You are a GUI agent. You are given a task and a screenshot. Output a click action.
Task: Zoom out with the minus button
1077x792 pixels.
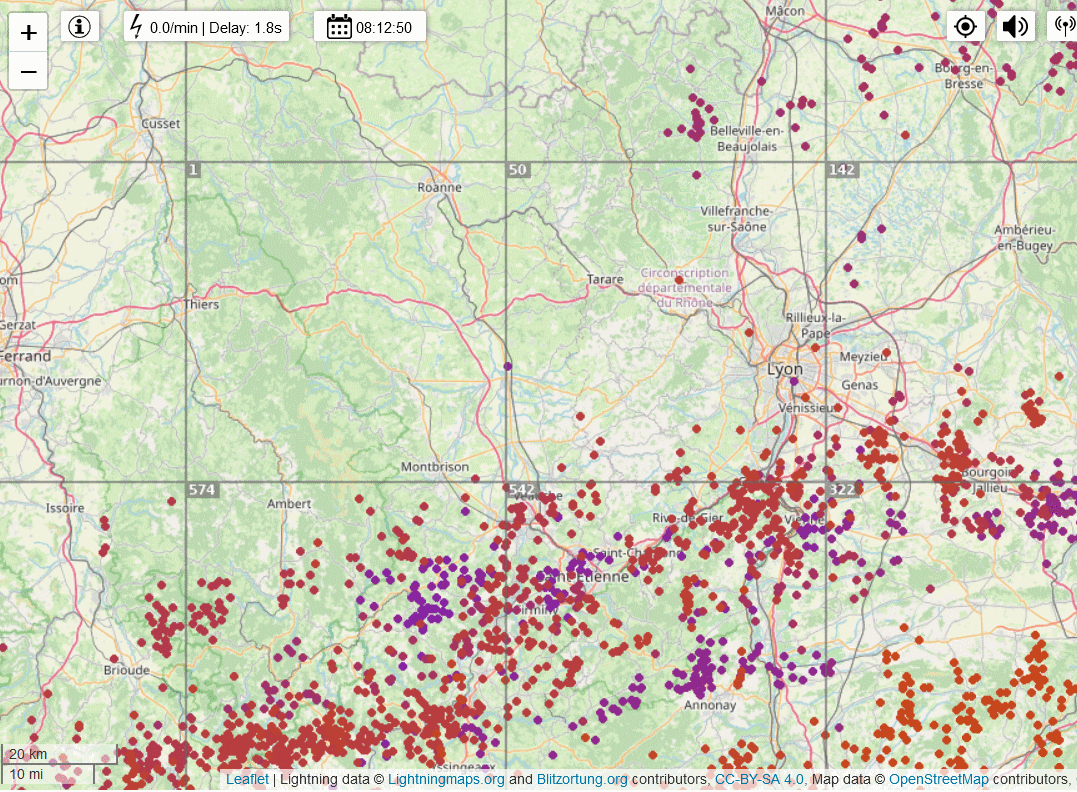tap(28, 71)
